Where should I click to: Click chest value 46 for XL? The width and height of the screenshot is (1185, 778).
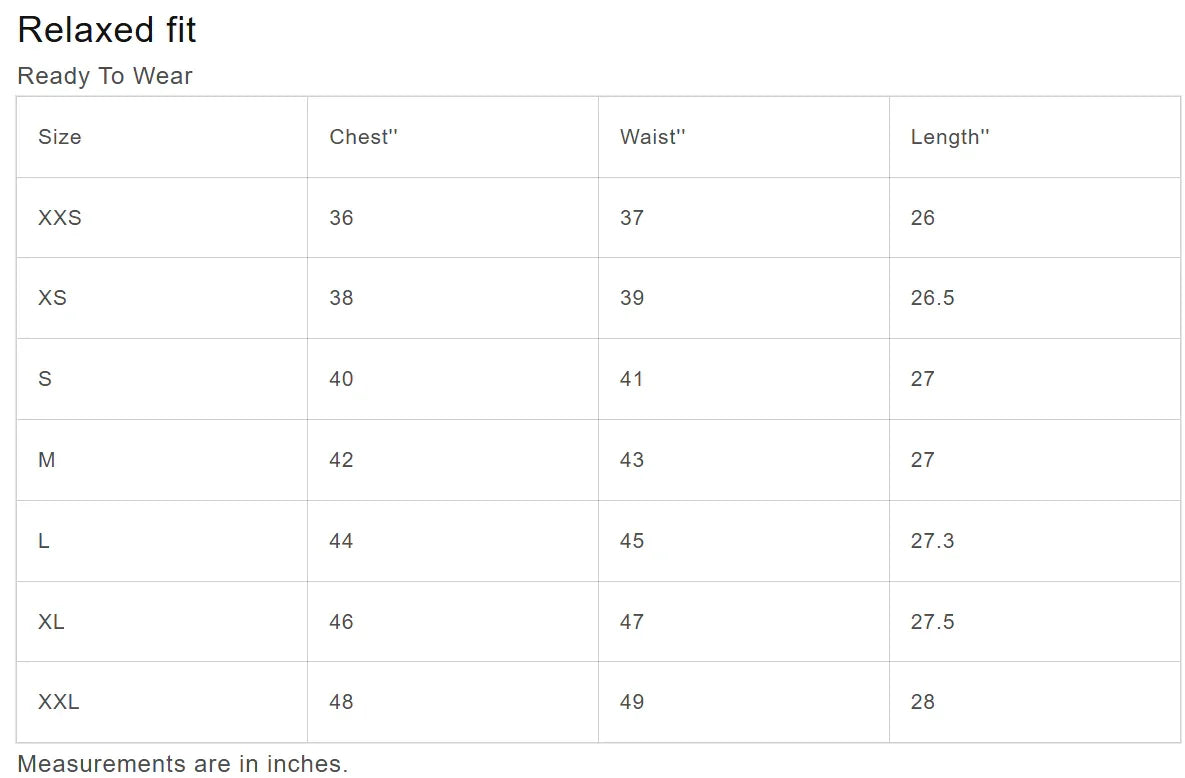pyautogui.click(x=341, y=622)
